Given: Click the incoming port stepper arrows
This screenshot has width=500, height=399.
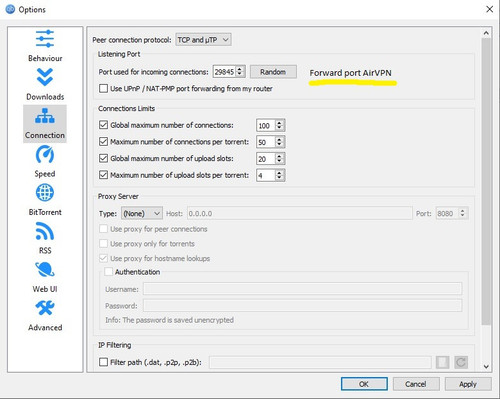Looking at the screenshot, I should tap(240, 72).
